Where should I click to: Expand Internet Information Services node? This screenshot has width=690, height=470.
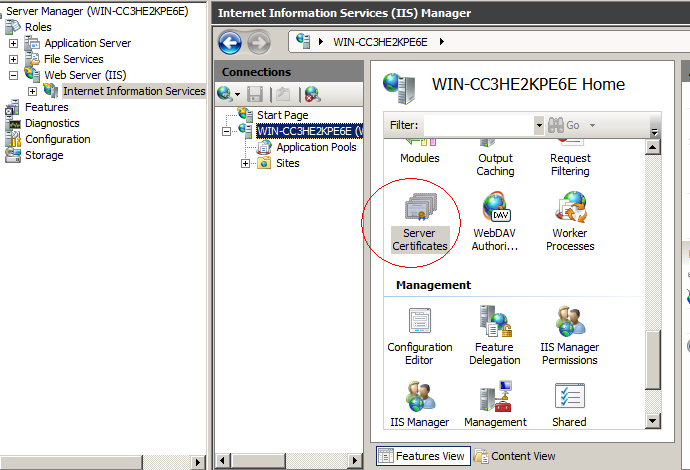coord(33,92)
